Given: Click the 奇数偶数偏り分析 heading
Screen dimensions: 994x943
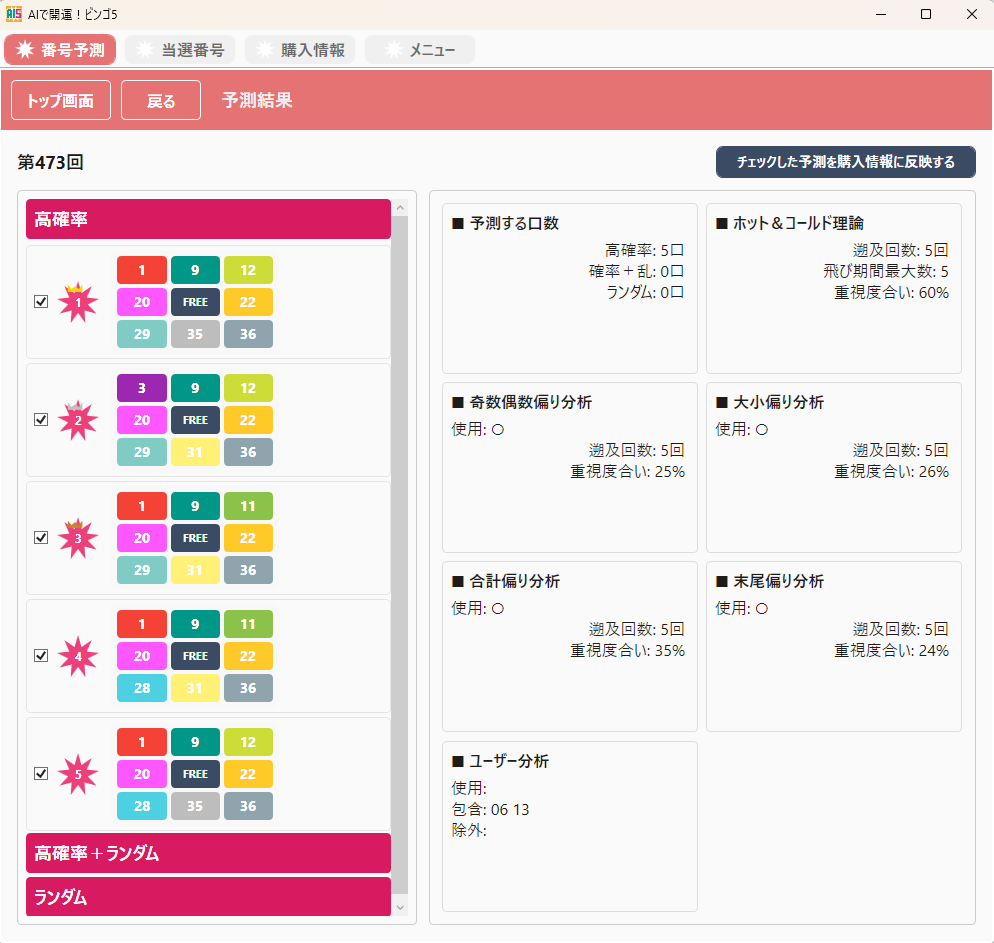Looking at the screenshot, I should pos(522,402).
